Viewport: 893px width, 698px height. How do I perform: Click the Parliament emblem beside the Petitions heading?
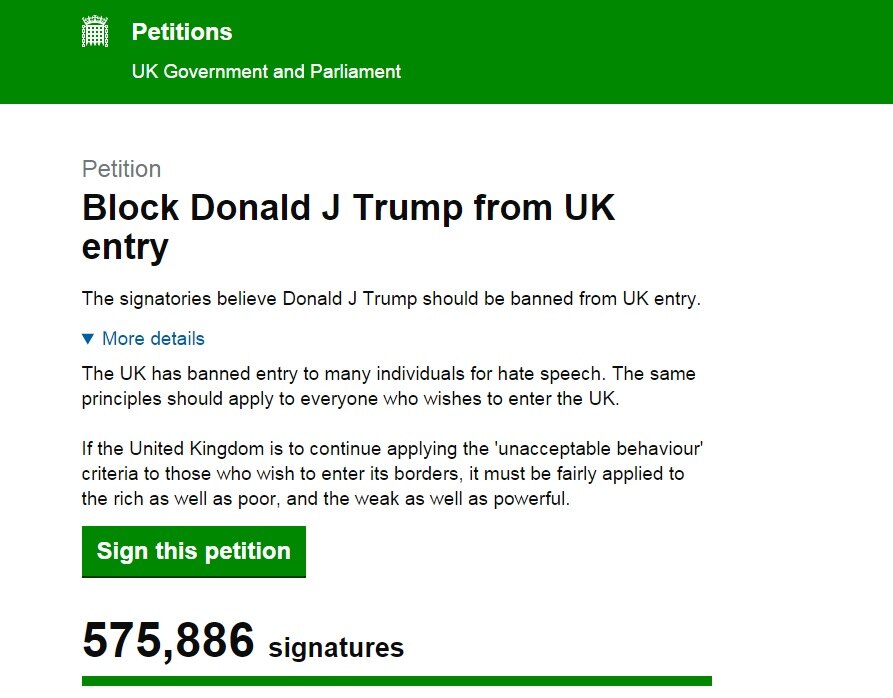(x=95, y=31)
